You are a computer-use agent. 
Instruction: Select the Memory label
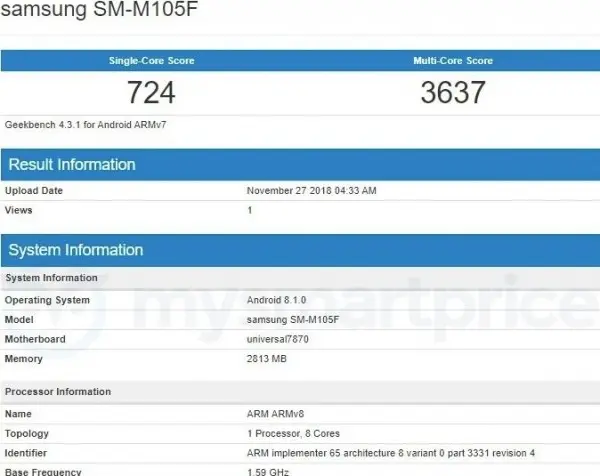click(23, 359)
